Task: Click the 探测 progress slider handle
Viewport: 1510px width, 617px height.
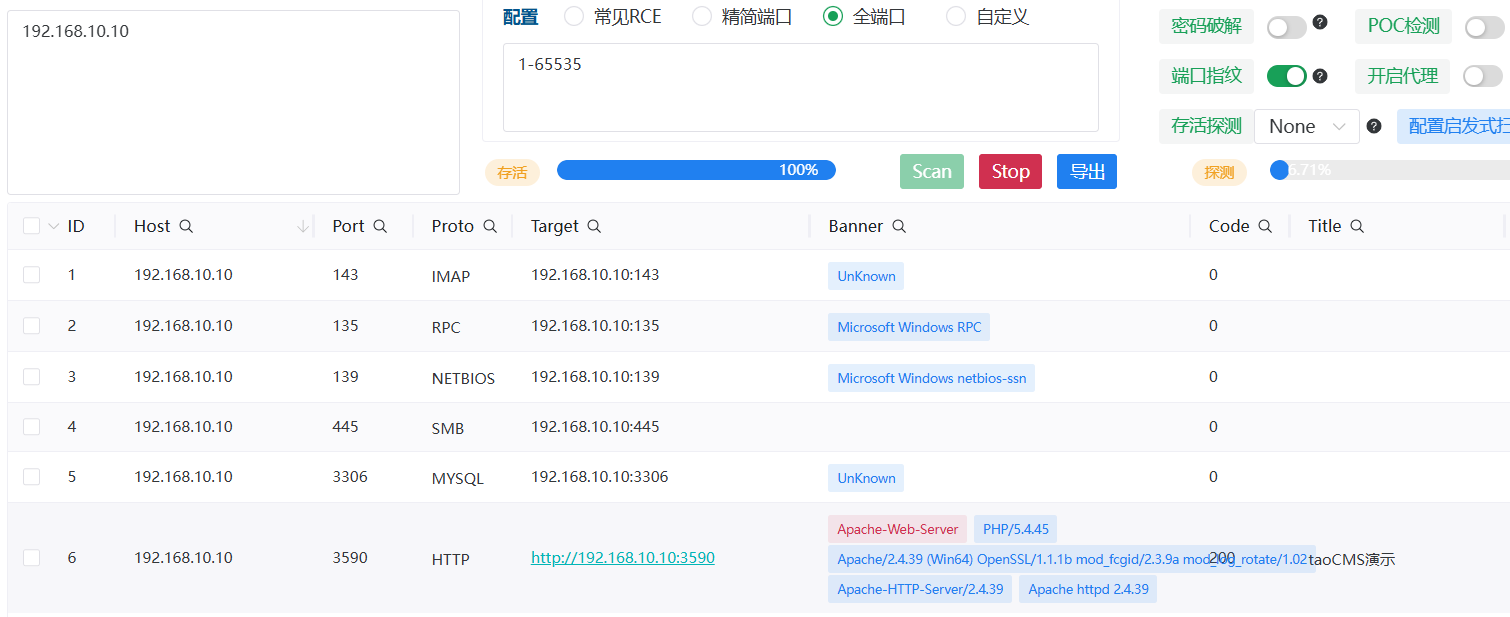Action: tap(1279, 171)
